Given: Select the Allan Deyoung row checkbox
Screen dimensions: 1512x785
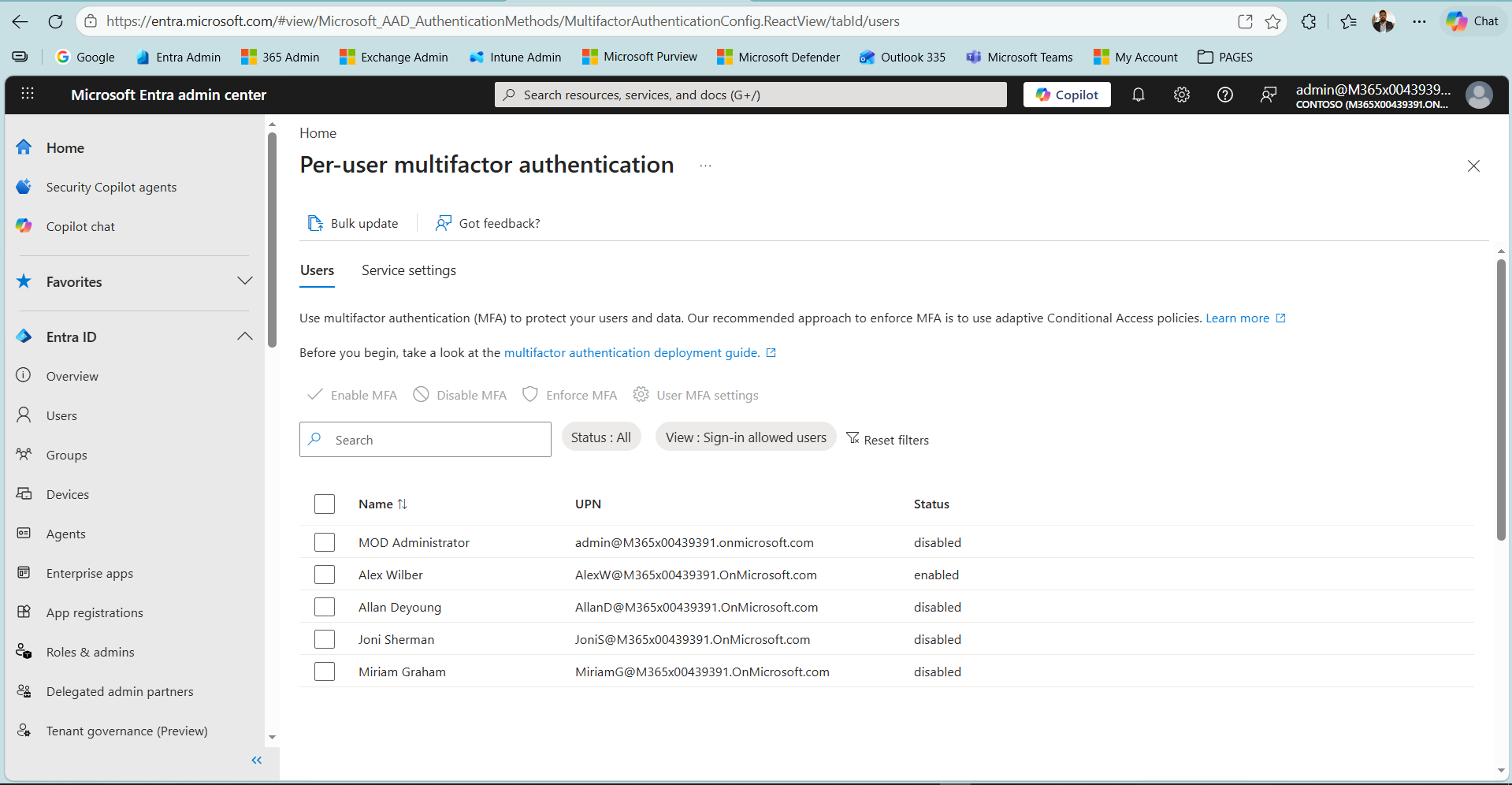Looking at the screenshot, I should (x=325, y=607).
